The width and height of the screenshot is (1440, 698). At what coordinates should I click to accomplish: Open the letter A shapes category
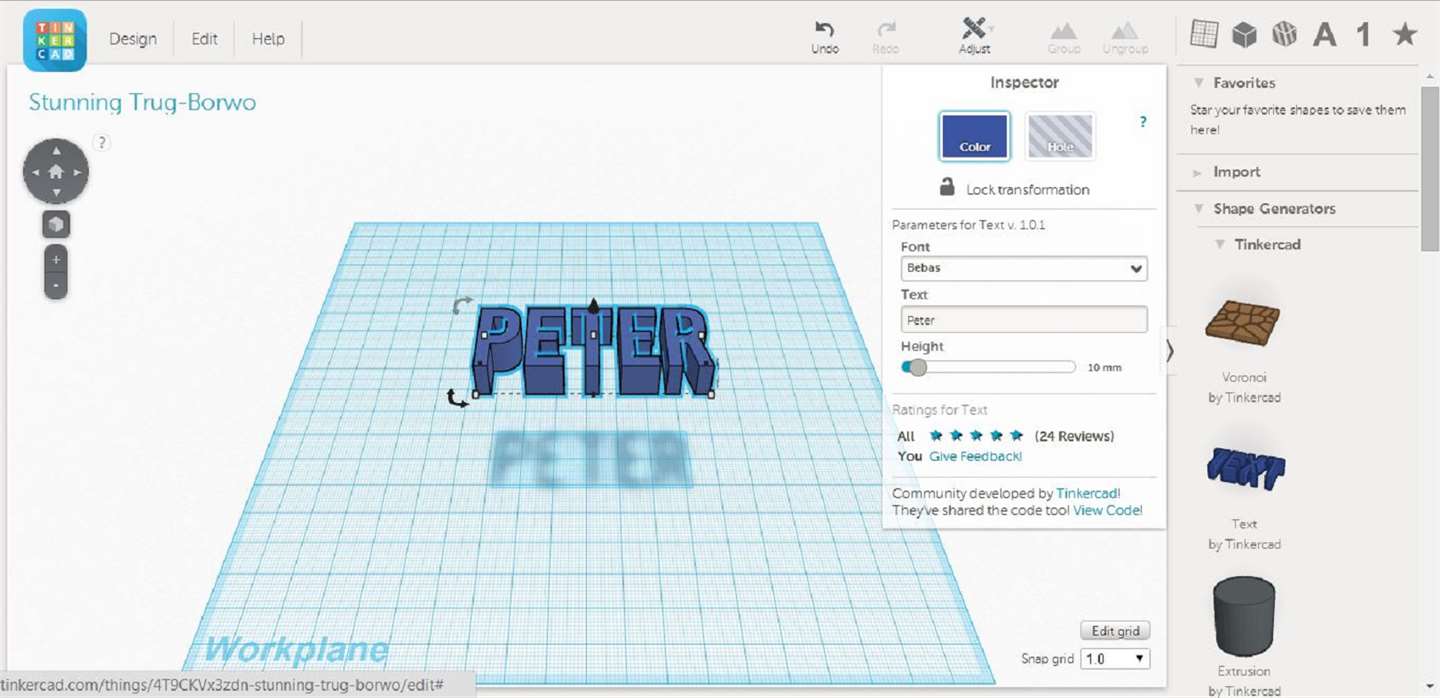1325,35
